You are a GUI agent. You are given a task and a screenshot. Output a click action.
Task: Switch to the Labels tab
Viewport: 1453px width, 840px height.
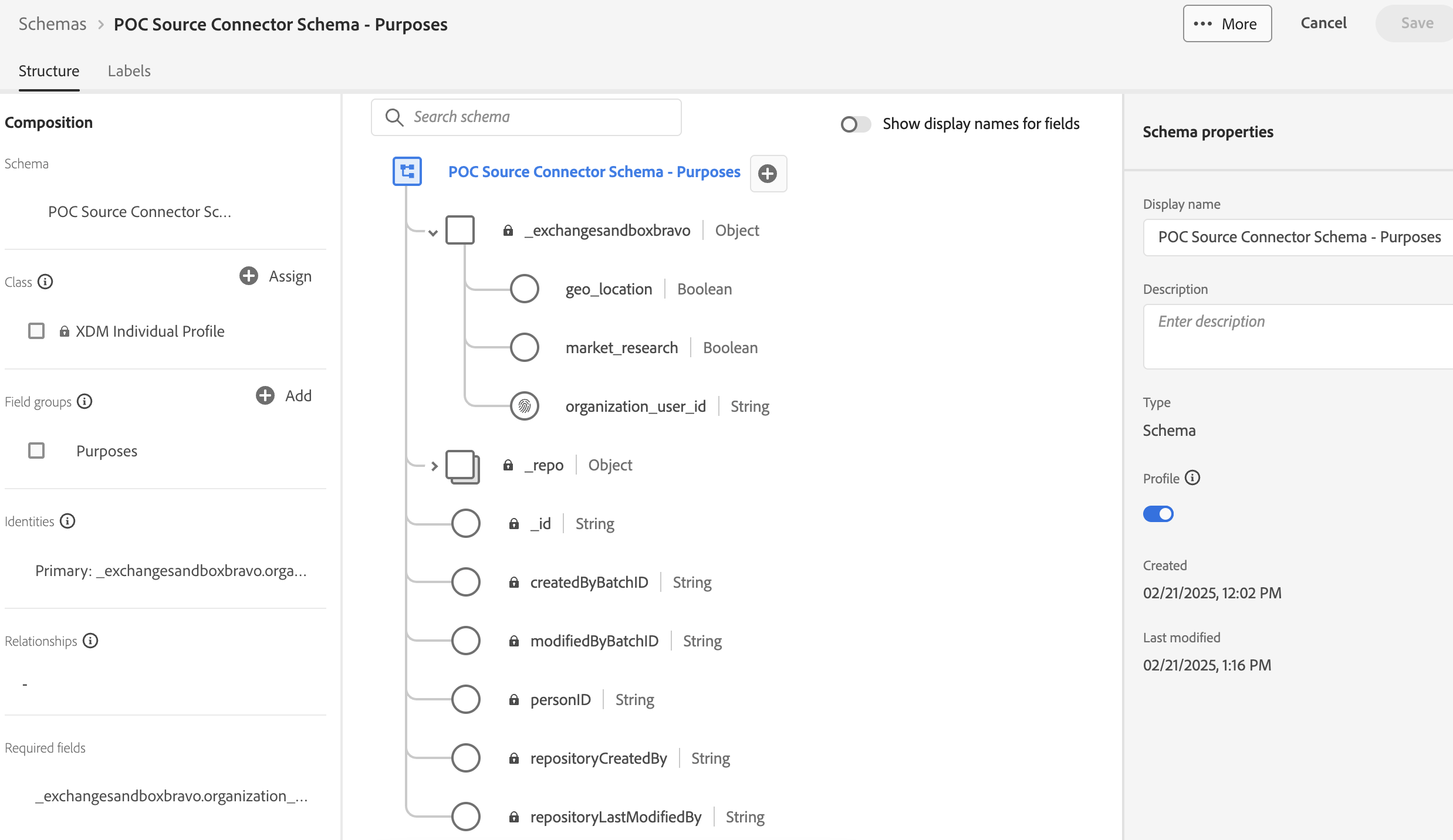tap(129, 71)
